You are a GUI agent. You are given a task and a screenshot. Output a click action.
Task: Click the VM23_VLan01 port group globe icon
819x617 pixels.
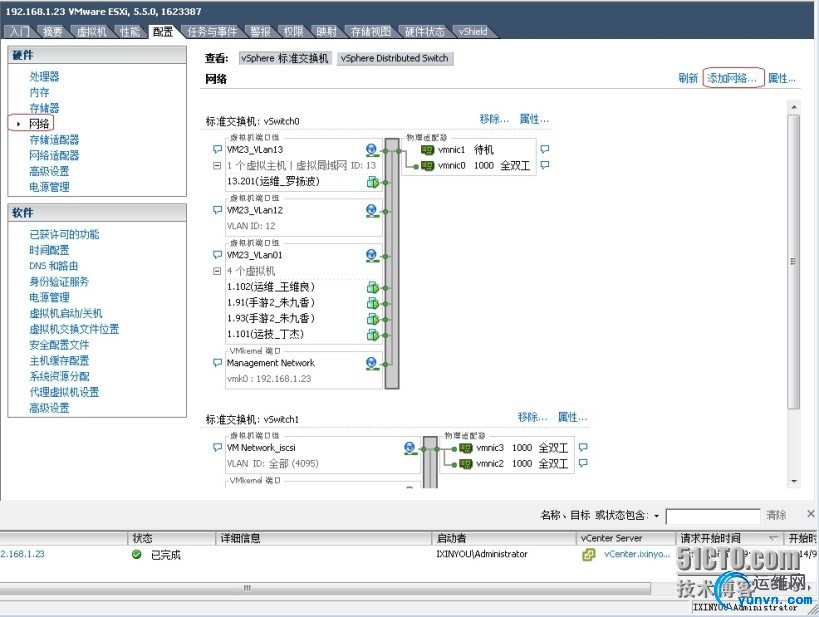click(371, 255)
